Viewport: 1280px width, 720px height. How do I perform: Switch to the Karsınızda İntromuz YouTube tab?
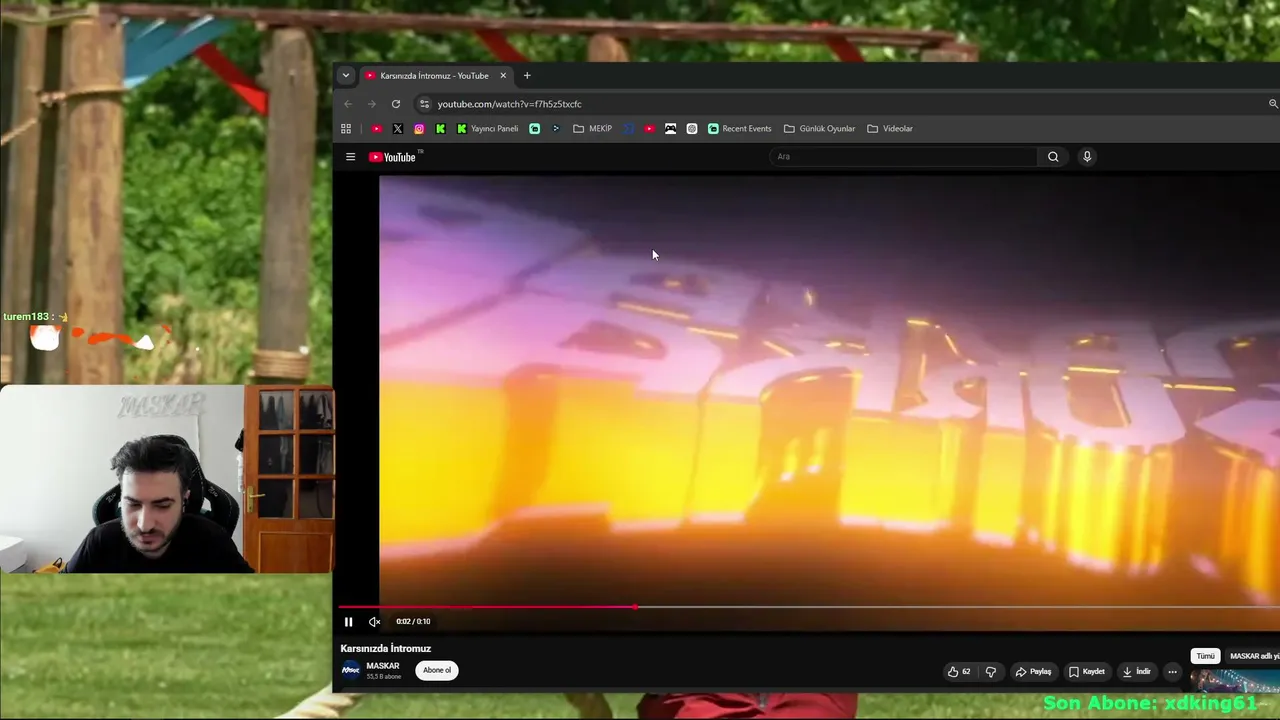[x=436, y=76]
